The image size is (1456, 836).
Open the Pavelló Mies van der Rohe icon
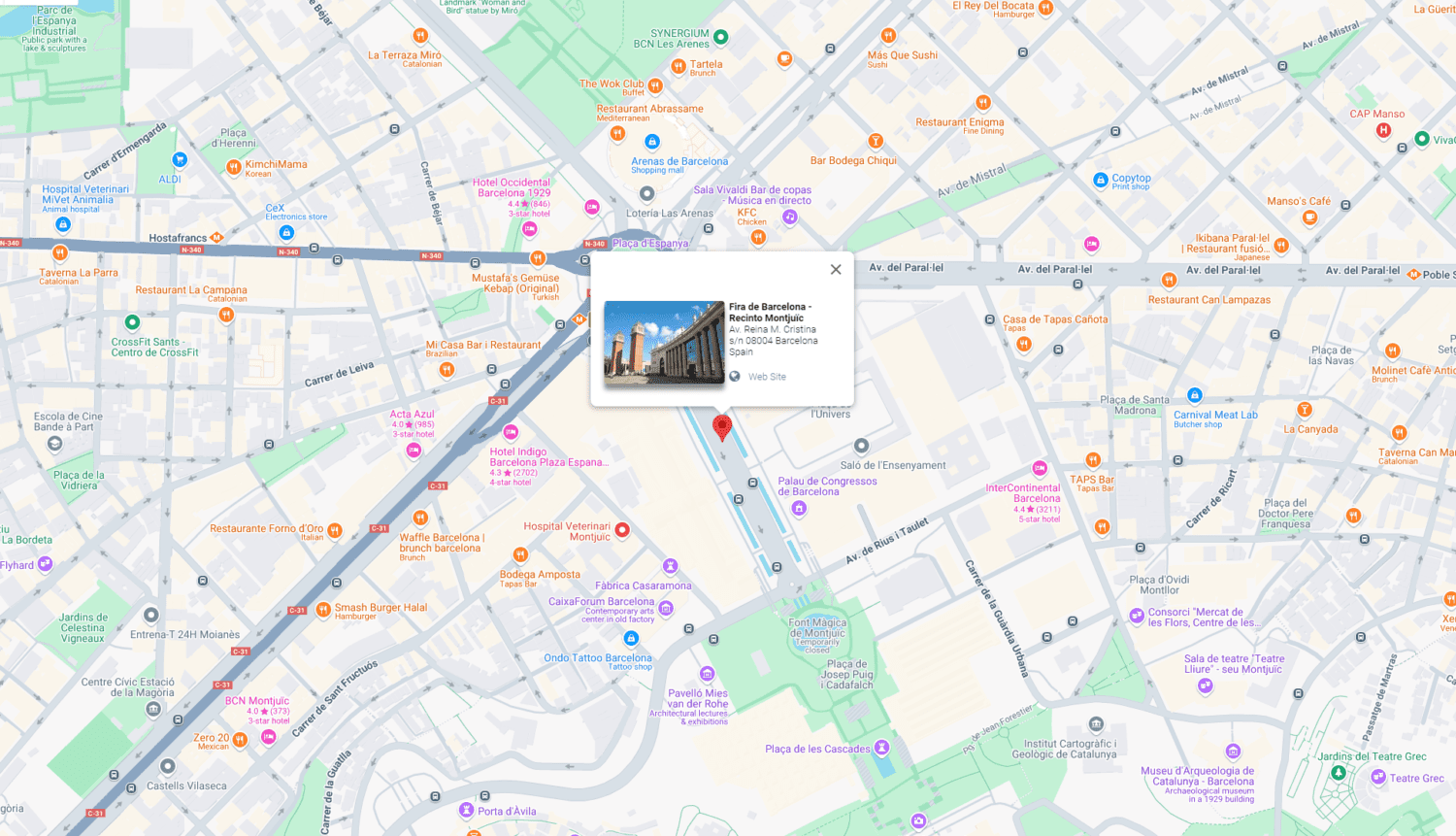(x=707, y=674)
